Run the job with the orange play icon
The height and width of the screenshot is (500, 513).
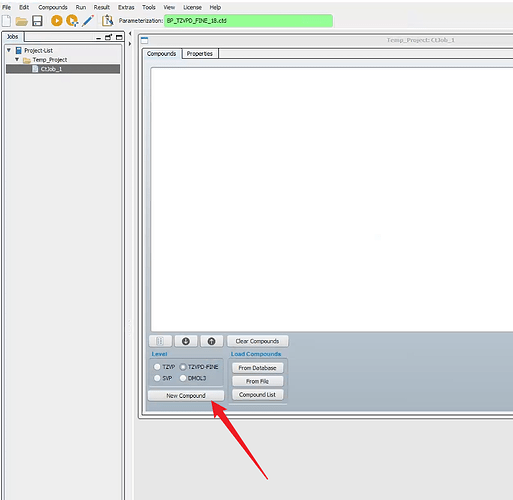57,21
